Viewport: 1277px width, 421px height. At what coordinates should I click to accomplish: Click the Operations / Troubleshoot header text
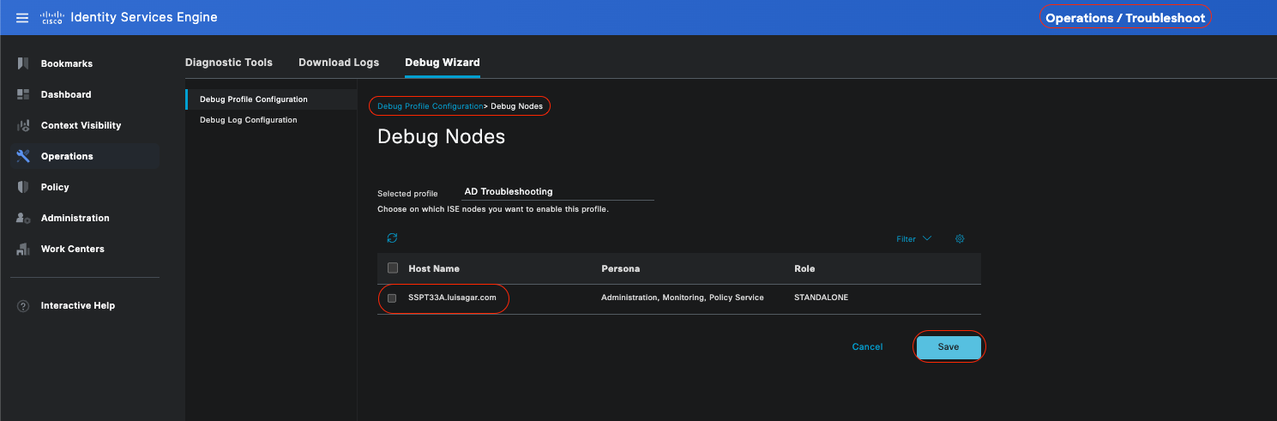(x=1125, y=18)
